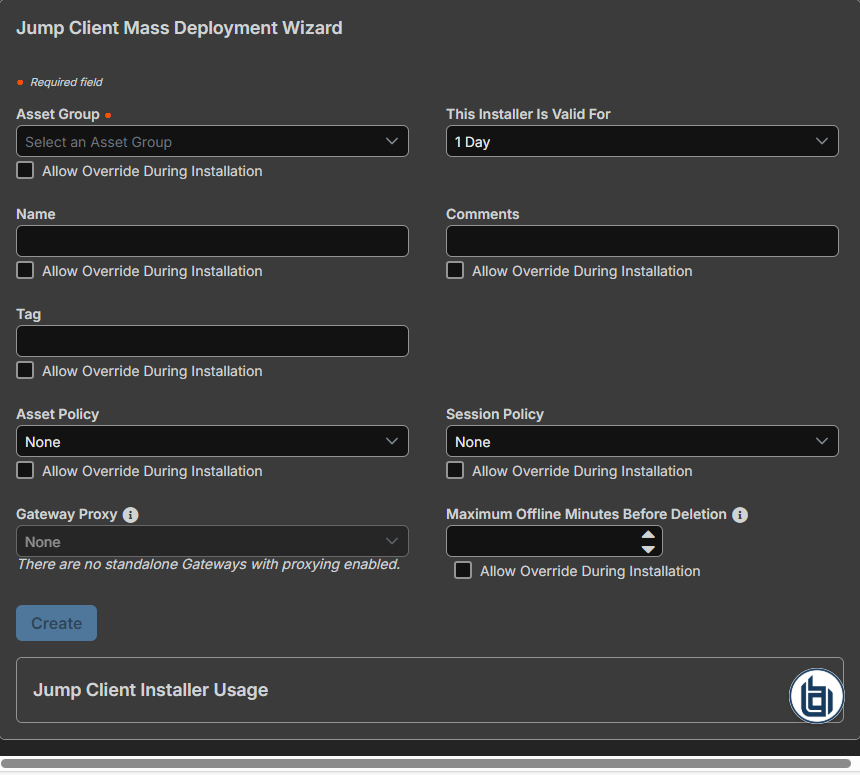Check override for Maximum Offline Minutes
The image size is (860, 775).
(x=463, y=570)
